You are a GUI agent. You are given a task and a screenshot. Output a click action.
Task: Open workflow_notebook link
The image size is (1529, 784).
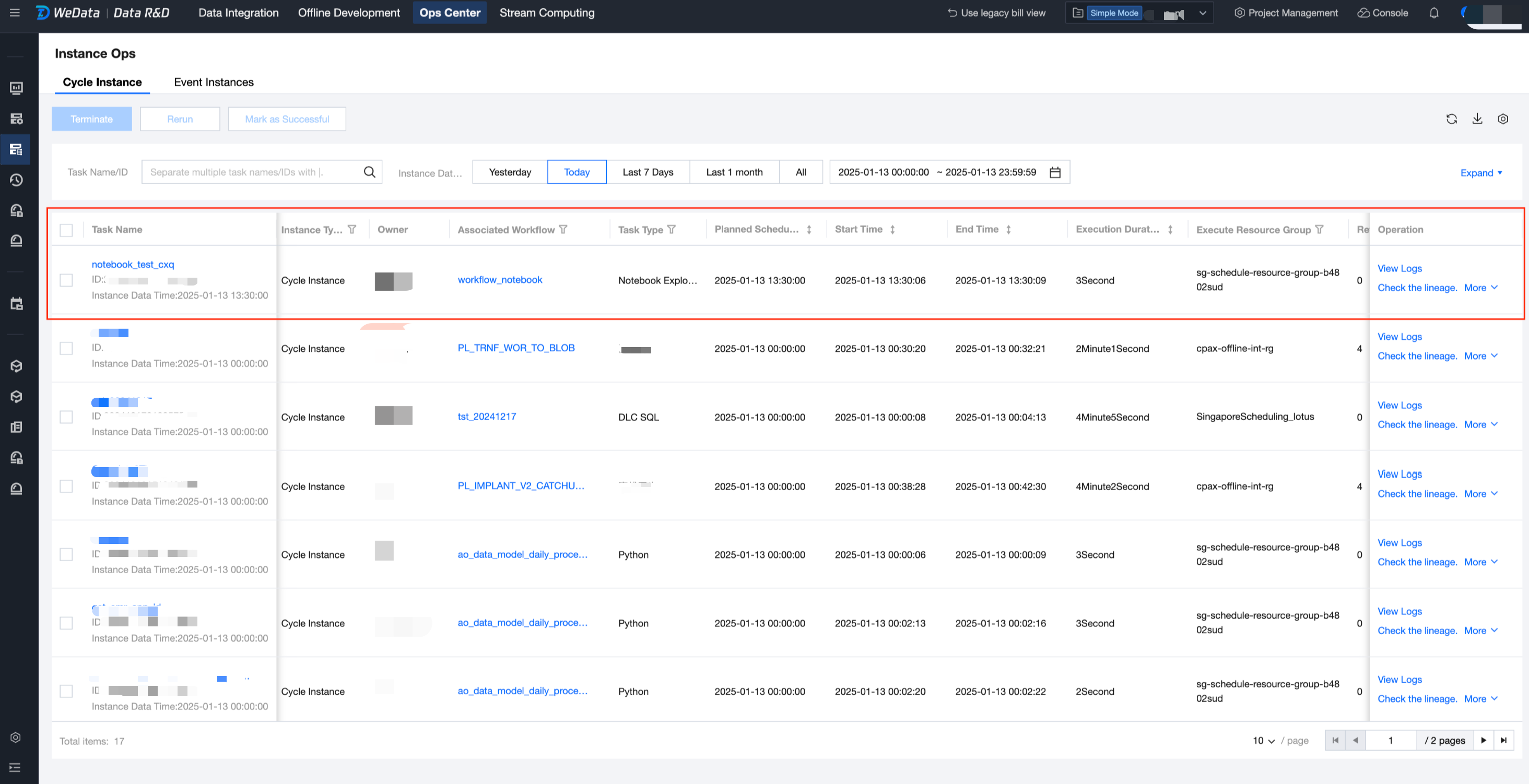[499, 280]
